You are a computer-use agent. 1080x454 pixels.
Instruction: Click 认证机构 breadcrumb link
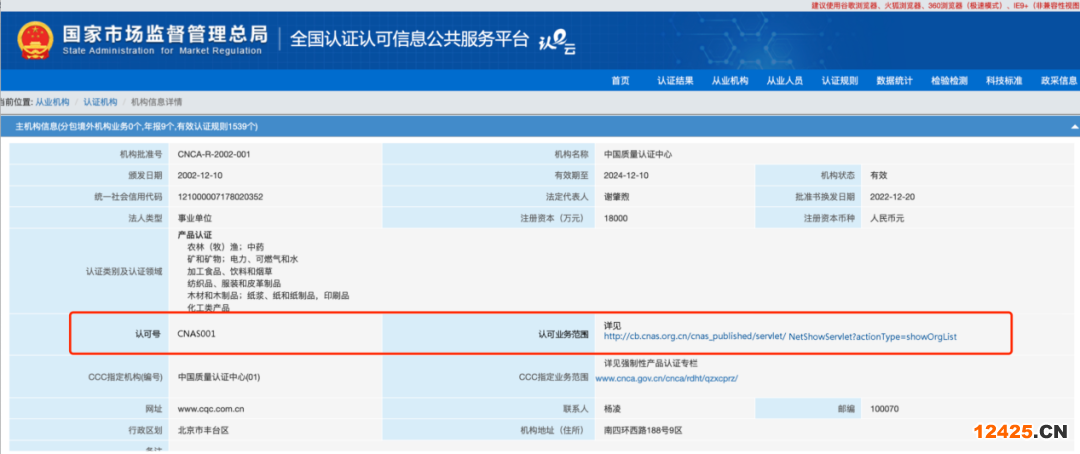pyautogui.click(x=100, y=102)
